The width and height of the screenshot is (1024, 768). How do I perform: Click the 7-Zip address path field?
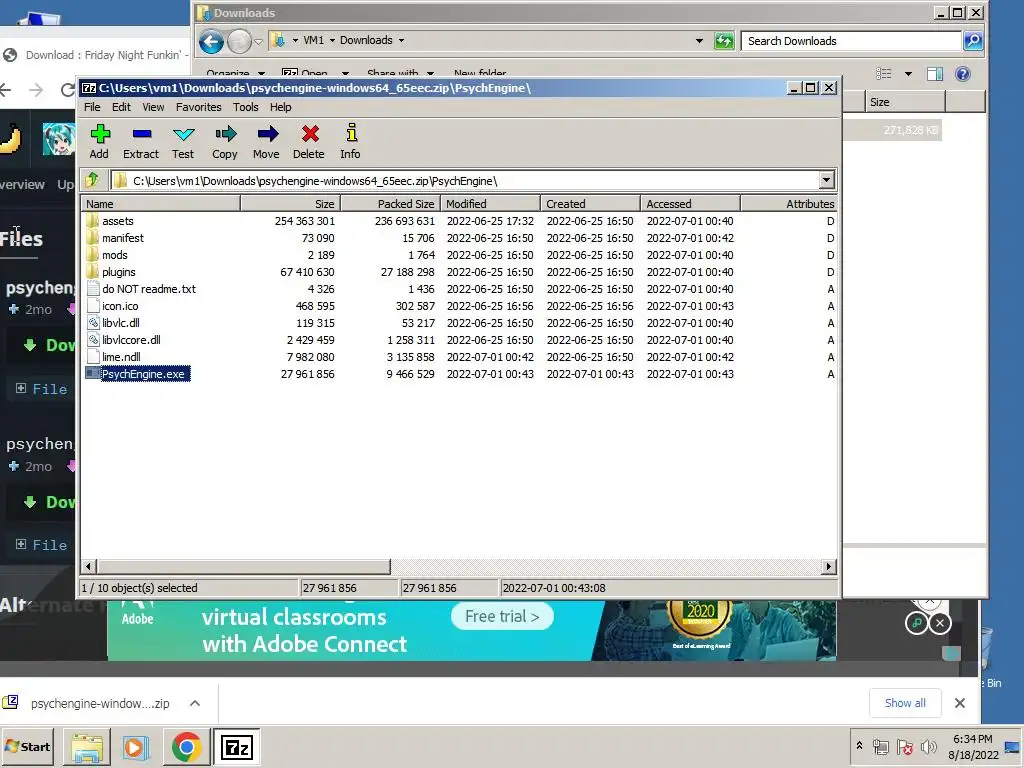coord(464,180)
